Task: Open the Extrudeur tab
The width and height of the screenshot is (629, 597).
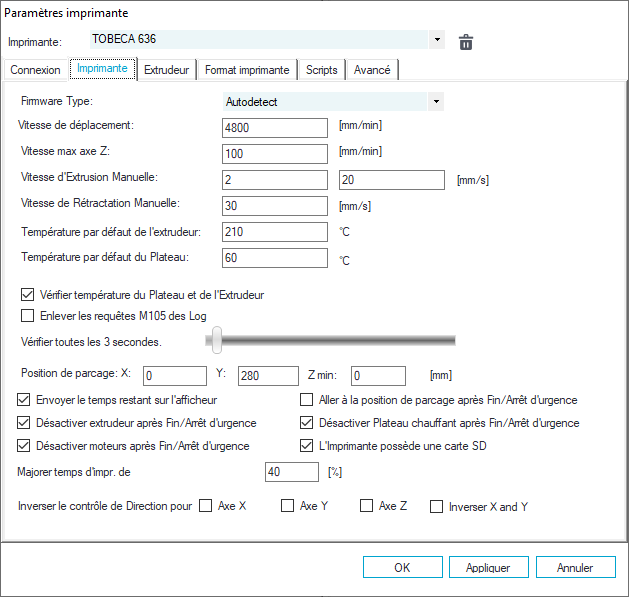Action: coord(166,70)
